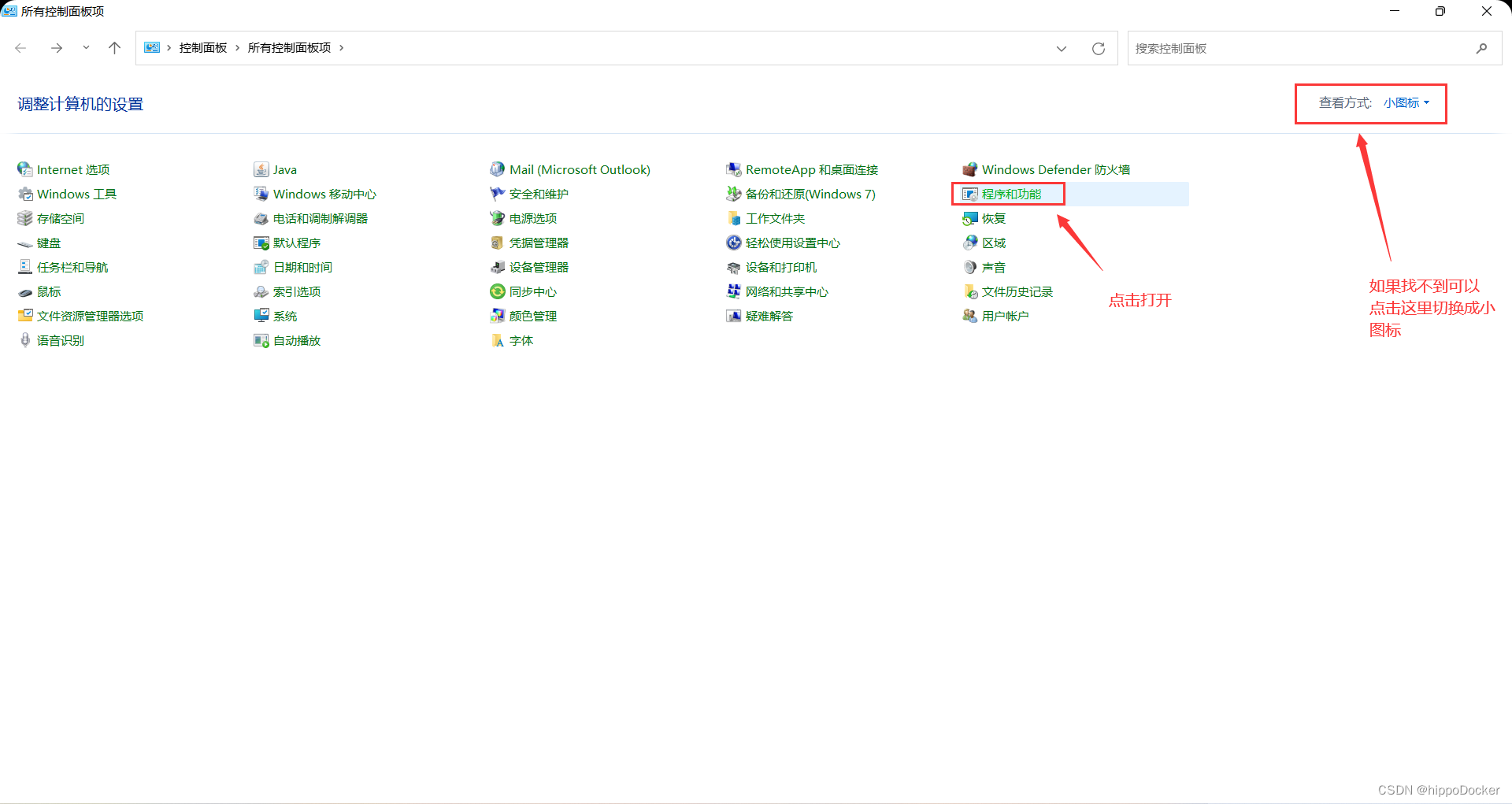Click the RemoteApp 和桌面连接 icon

[x=734, y=169]
